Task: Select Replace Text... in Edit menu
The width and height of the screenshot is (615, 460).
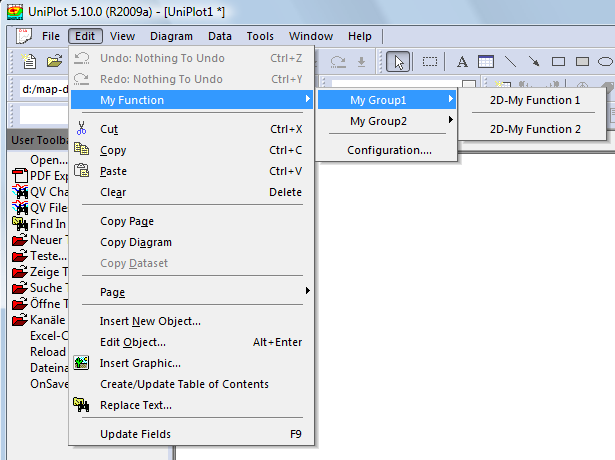Action: [x=135, y=405]
